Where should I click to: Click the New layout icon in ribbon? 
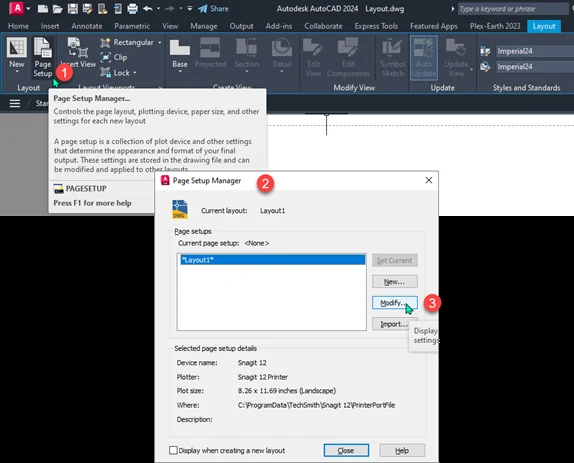click(17, 48)
